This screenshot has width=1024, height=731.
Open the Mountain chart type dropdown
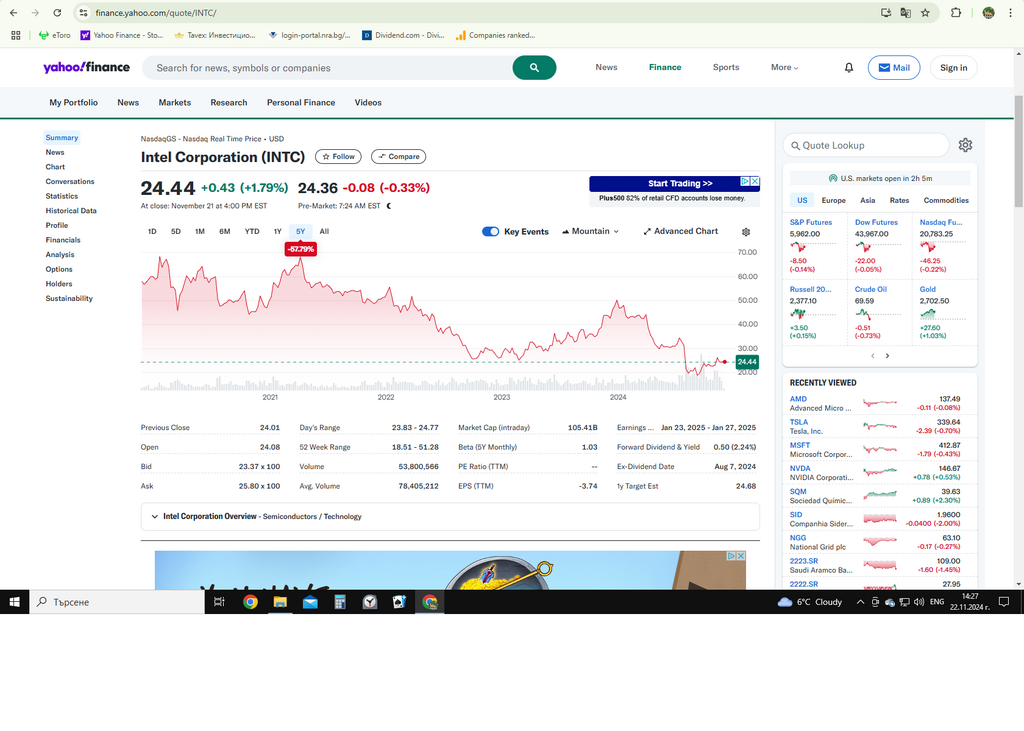(x=591, y=232)
